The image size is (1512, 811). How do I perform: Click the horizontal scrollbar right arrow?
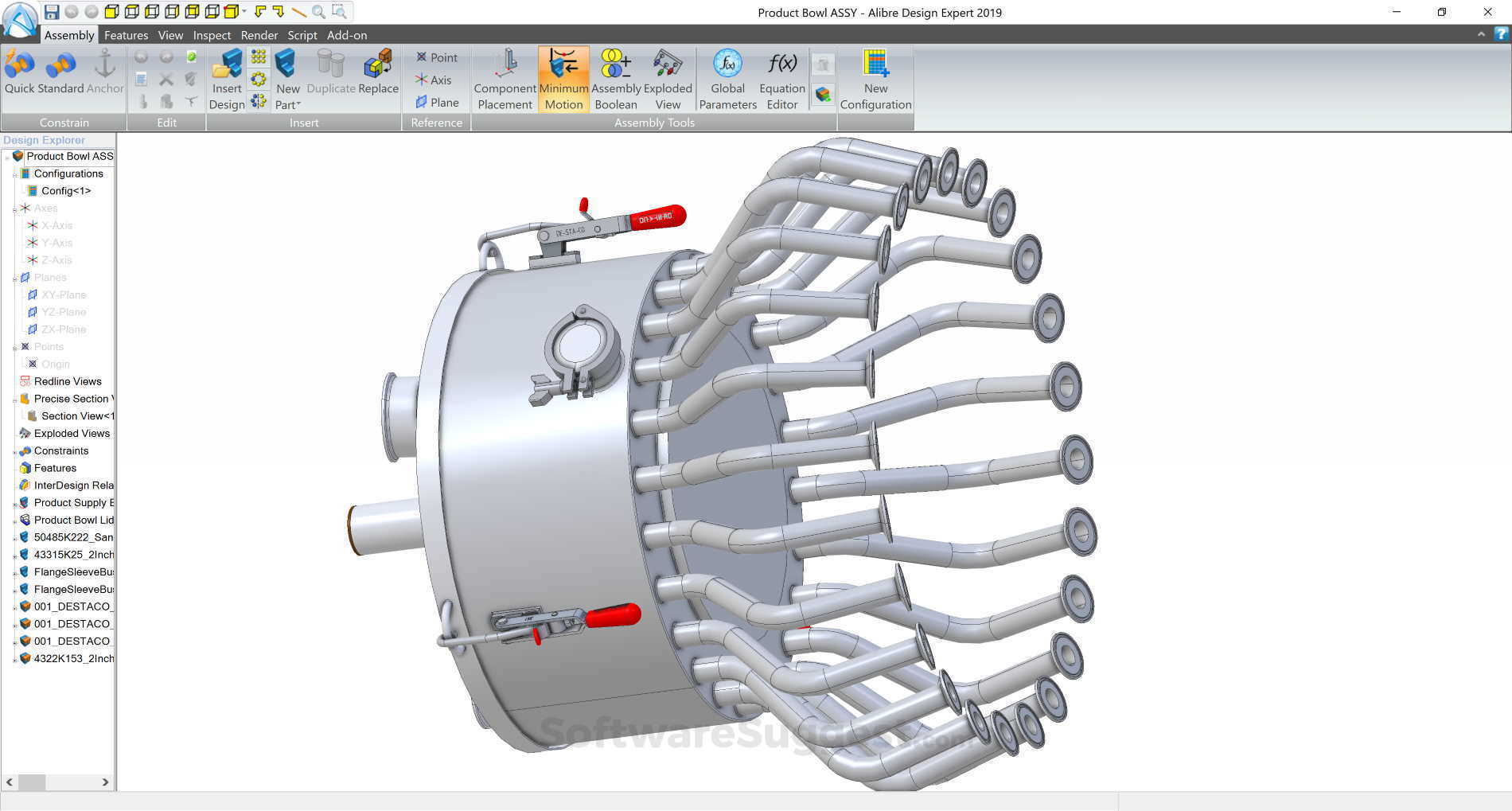[x=106, y=782]
